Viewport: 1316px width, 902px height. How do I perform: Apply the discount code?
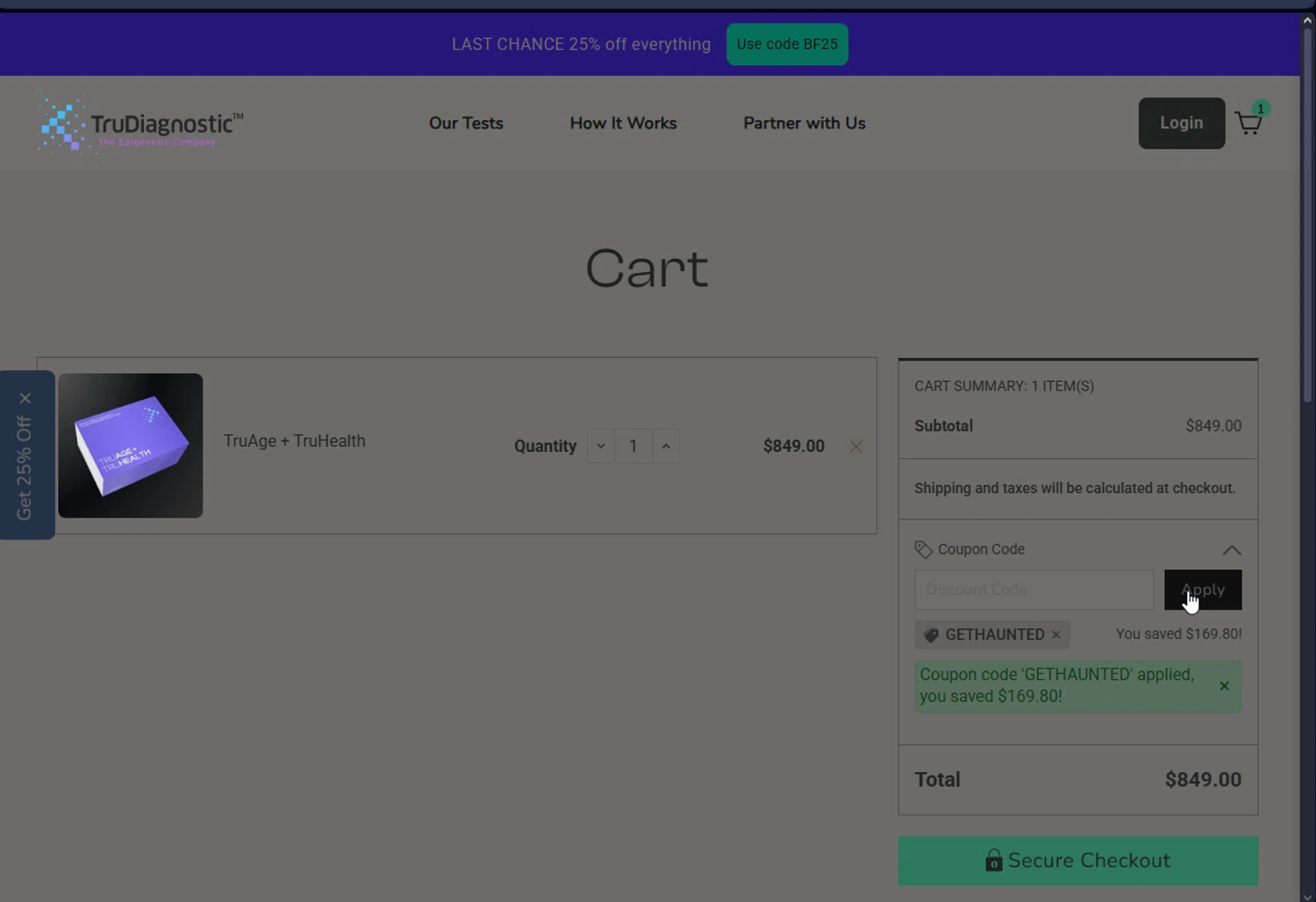[1203, 590]
